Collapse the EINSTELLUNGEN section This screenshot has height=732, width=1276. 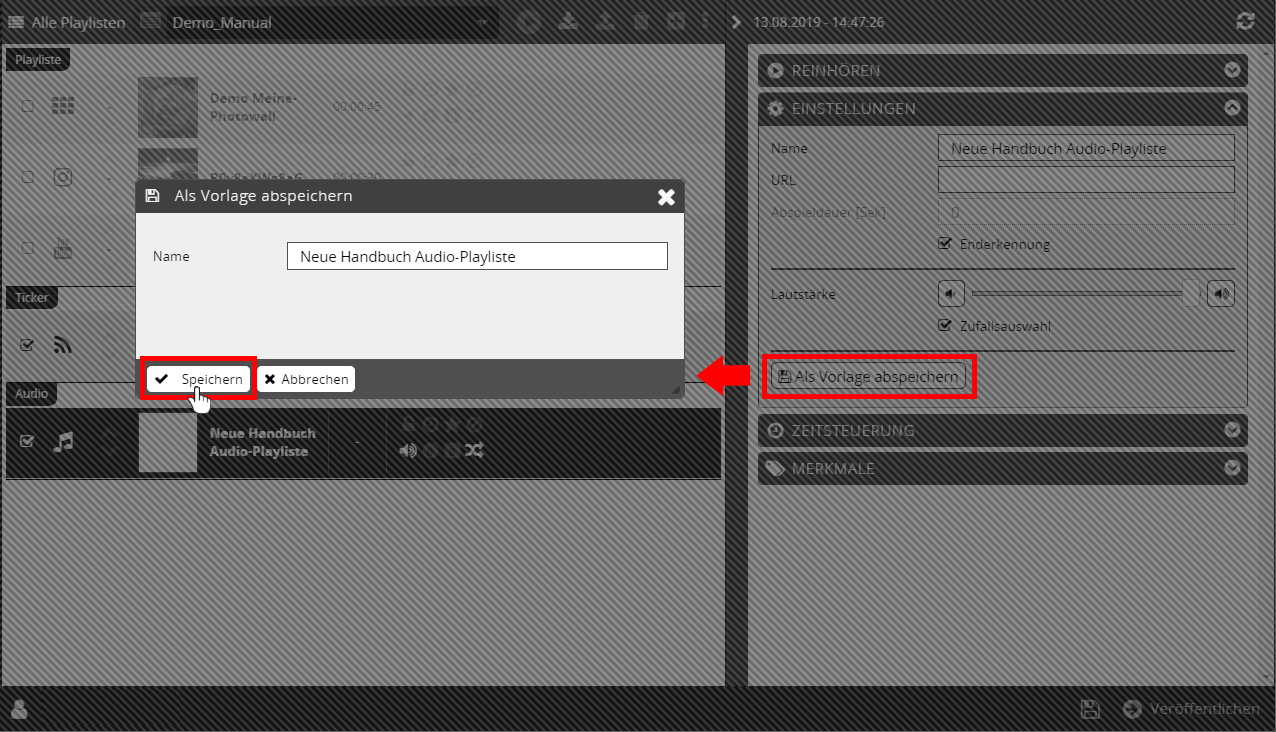coord(1232,109)
